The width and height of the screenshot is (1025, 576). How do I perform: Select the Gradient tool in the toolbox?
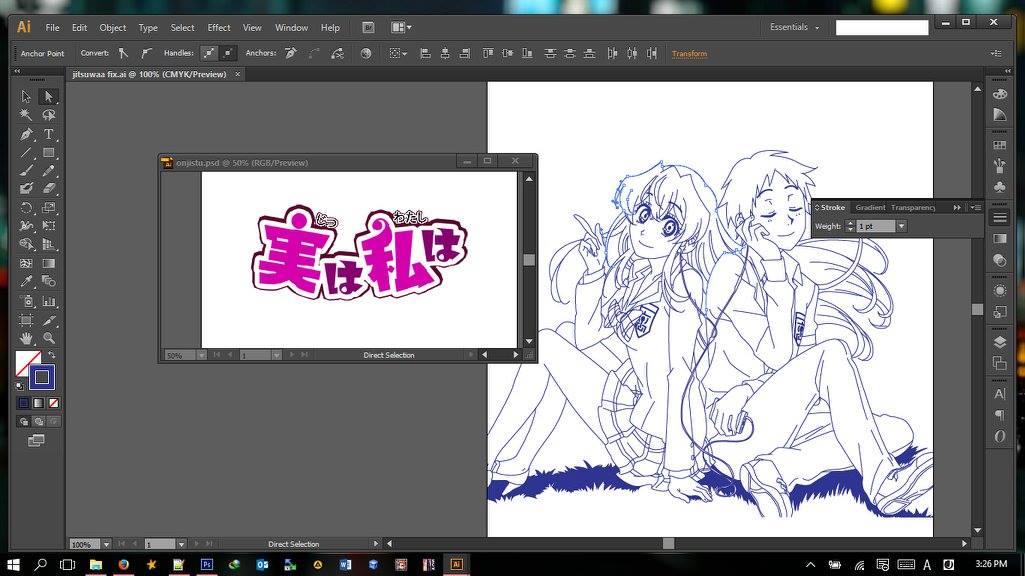tap(48, 263)
